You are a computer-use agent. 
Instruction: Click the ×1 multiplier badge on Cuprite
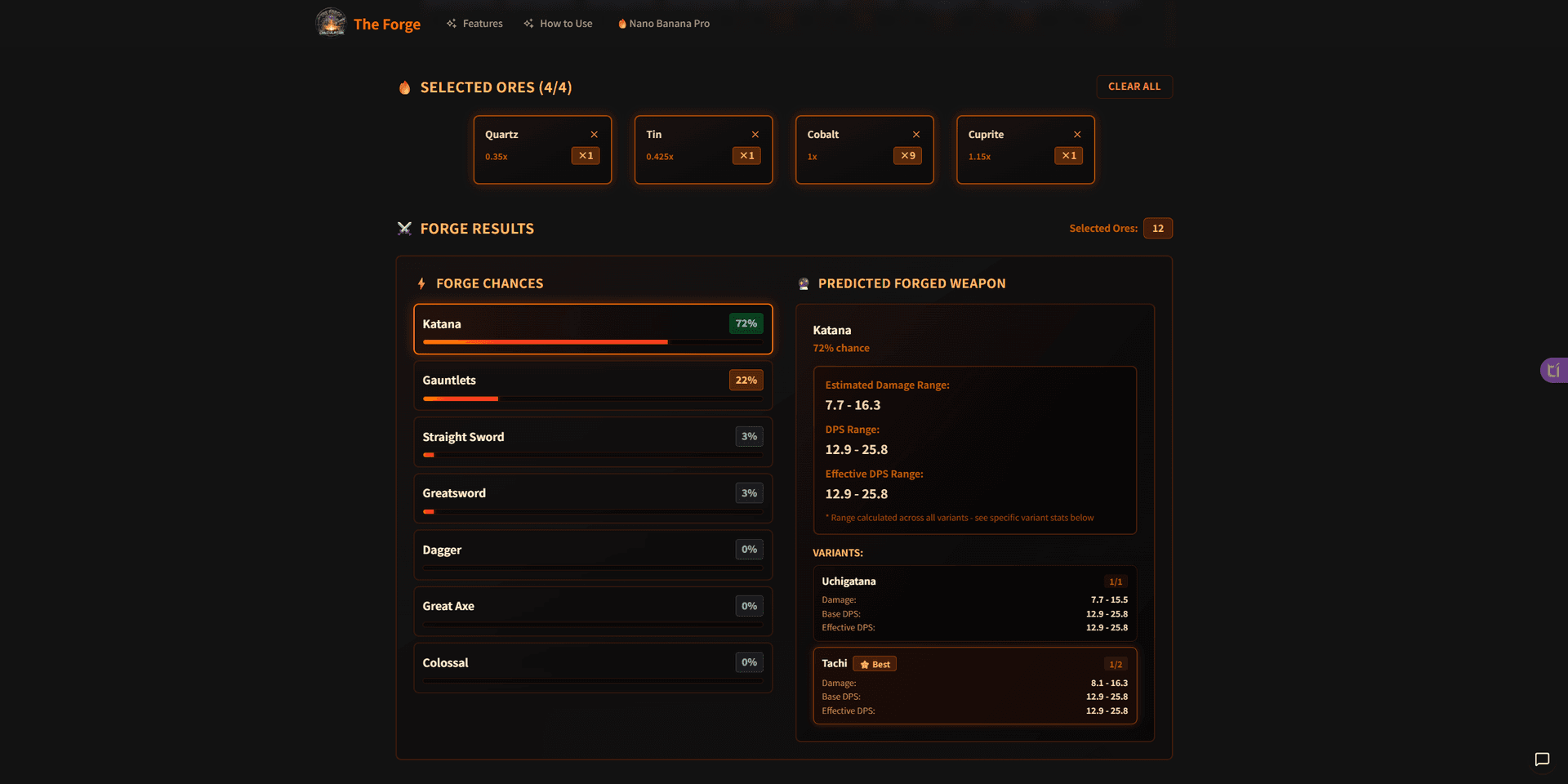click(x=1068, y=155)
